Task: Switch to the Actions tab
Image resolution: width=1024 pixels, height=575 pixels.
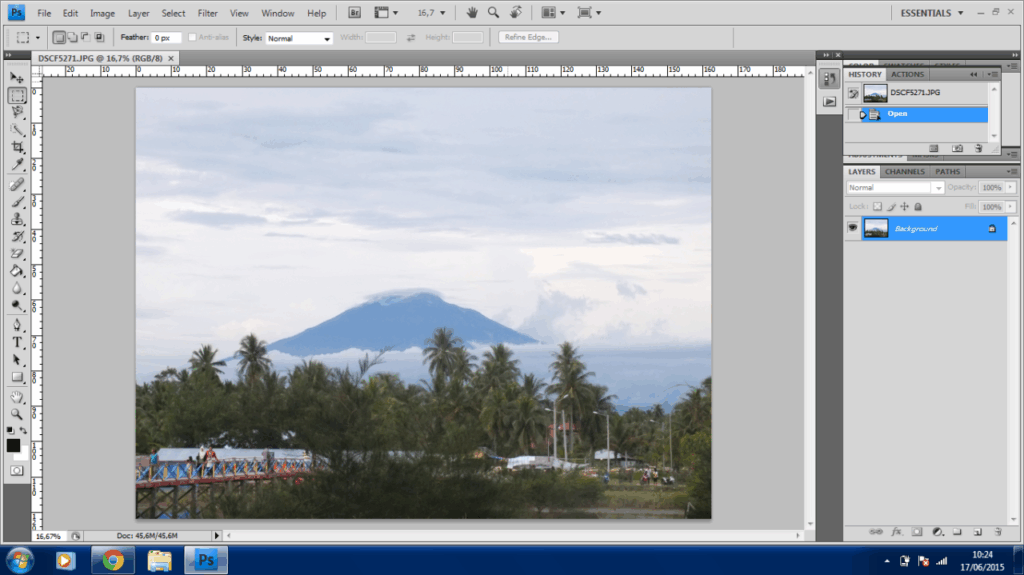Action: pyautogui.click(x=907, y=74)
